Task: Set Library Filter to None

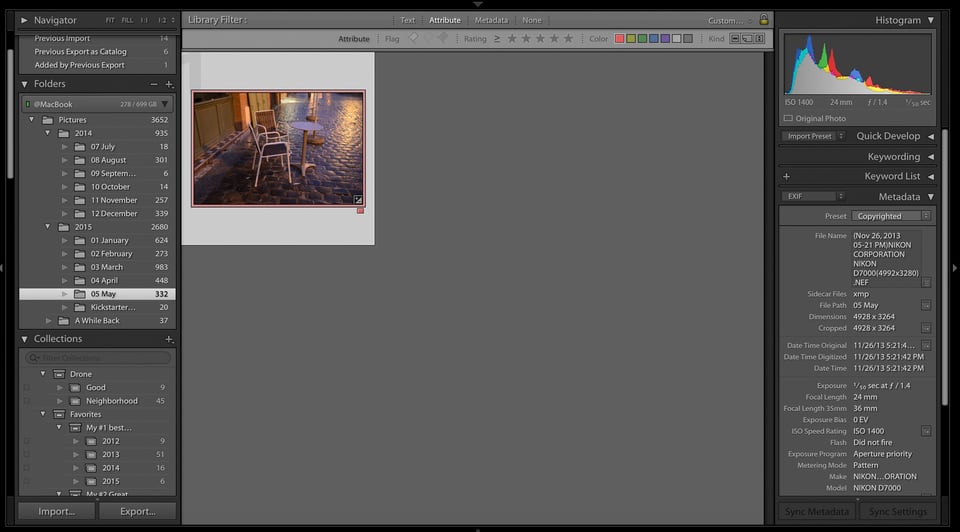Action: coord(531,20)
